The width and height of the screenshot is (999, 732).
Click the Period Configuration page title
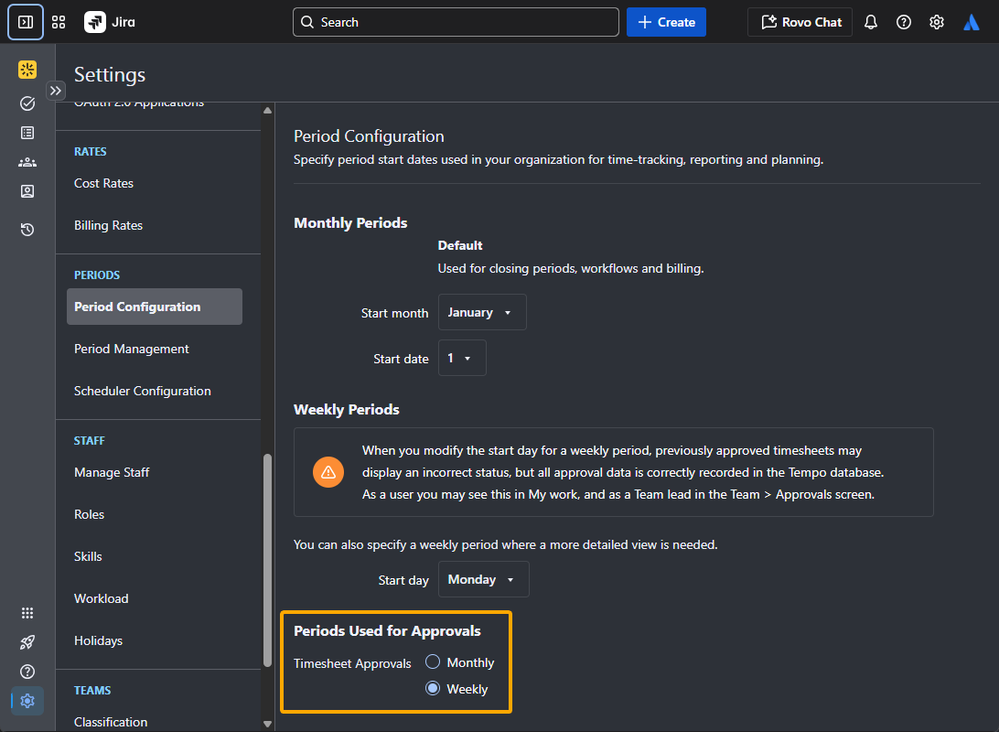click(369, 136)
